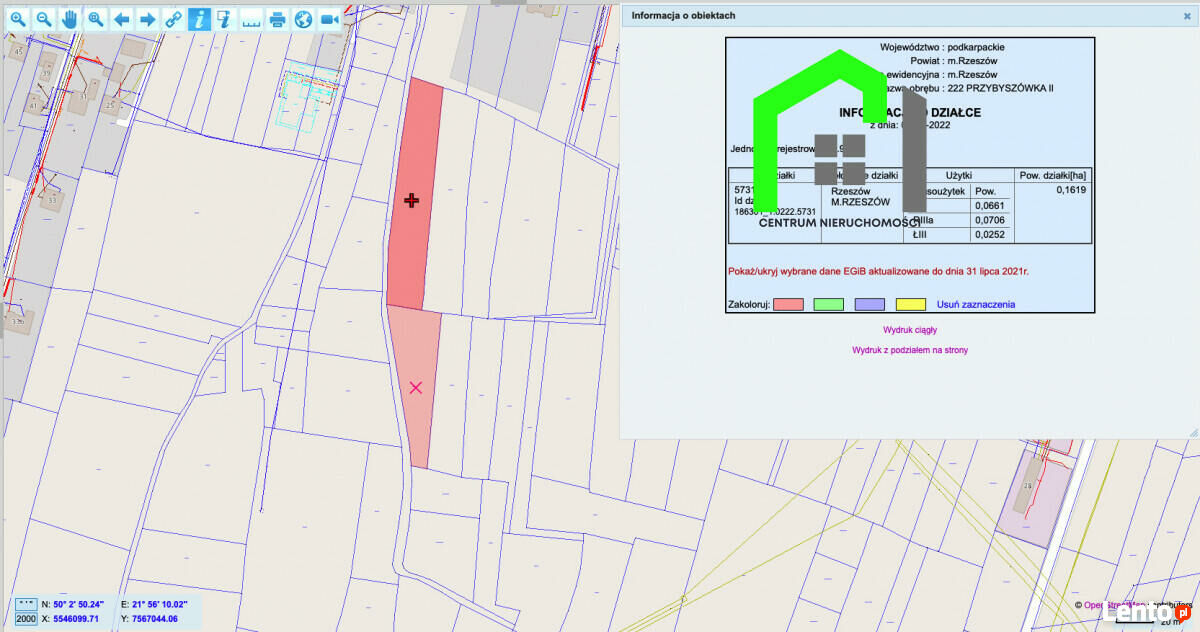
Task: Pick the green highlight color swatch
Action: click(830, 304)
